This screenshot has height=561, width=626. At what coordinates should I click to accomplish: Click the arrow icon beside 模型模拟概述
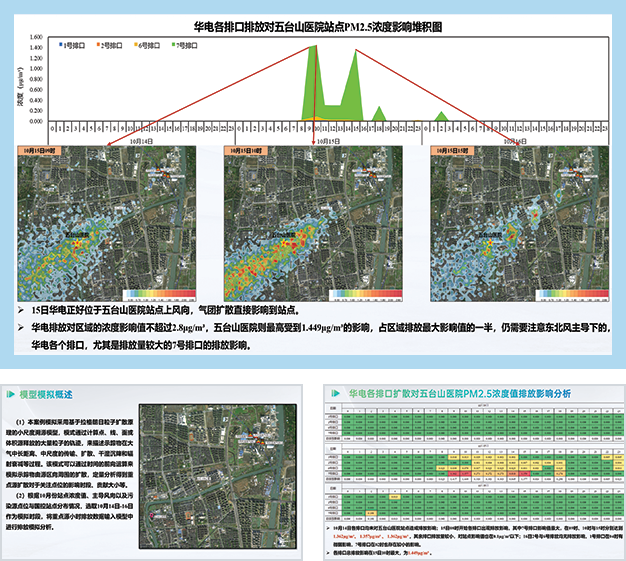click(11, 394)
